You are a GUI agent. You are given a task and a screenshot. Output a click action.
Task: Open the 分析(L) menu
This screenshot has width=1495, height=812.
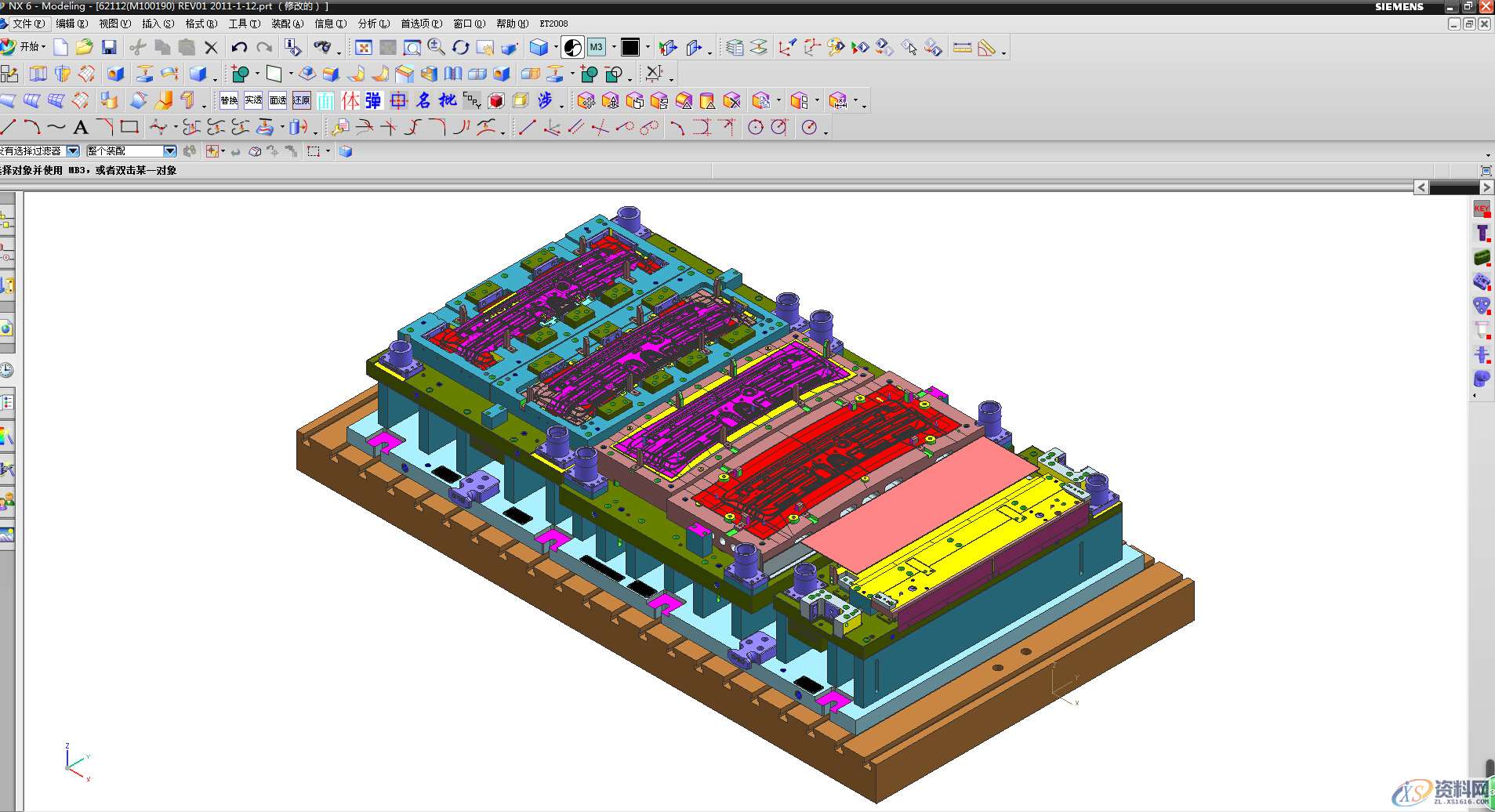[x=373, y=24]
